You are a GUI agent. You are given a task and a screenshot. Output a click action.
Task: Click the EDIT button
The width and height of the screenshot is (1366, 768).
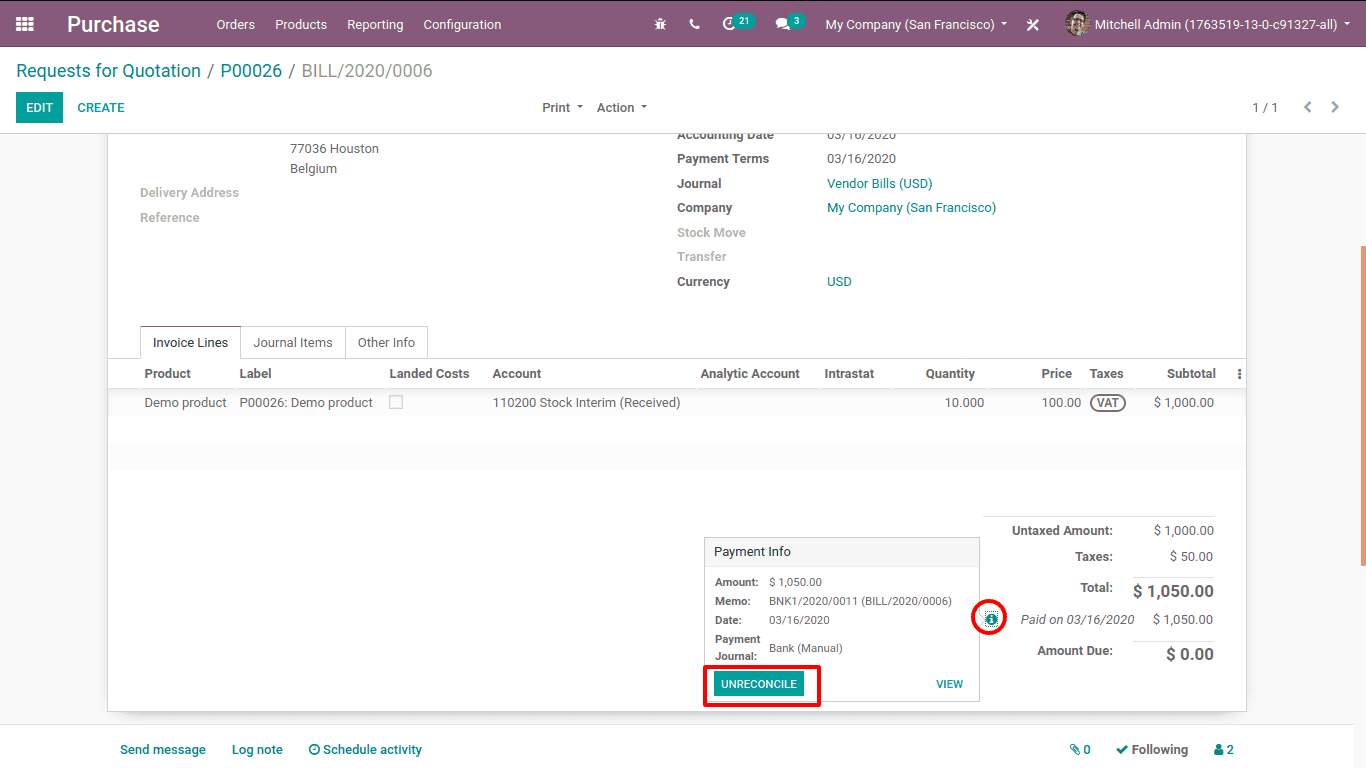tap(39, 108)
